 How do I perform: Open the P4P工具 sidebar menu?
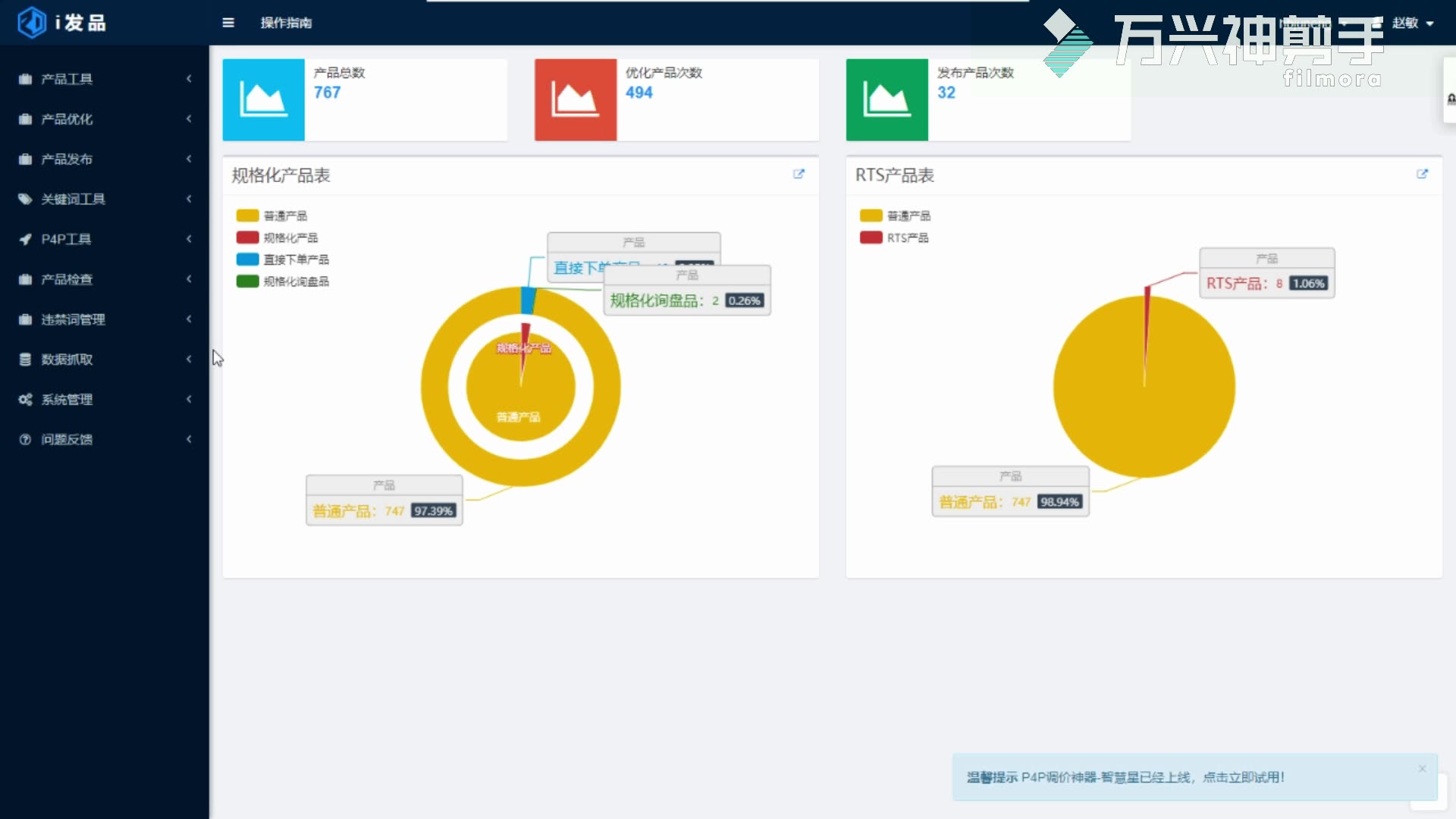pyautogui.click(x=105, y=240)
